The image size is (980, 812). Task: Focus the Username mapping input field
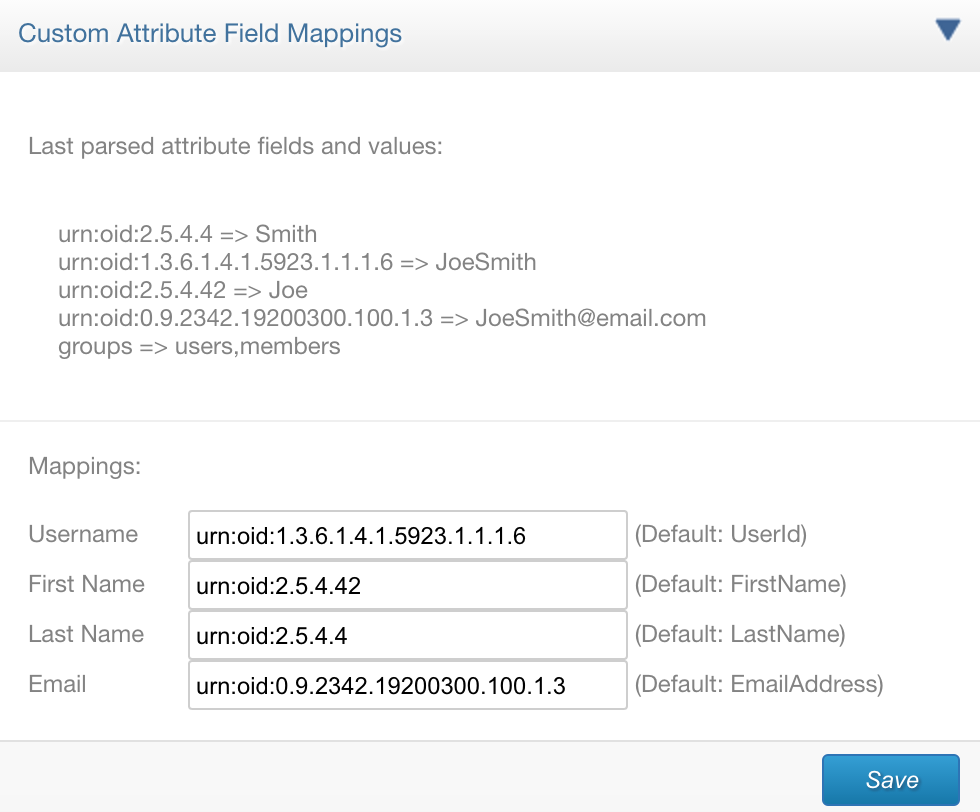408,535
